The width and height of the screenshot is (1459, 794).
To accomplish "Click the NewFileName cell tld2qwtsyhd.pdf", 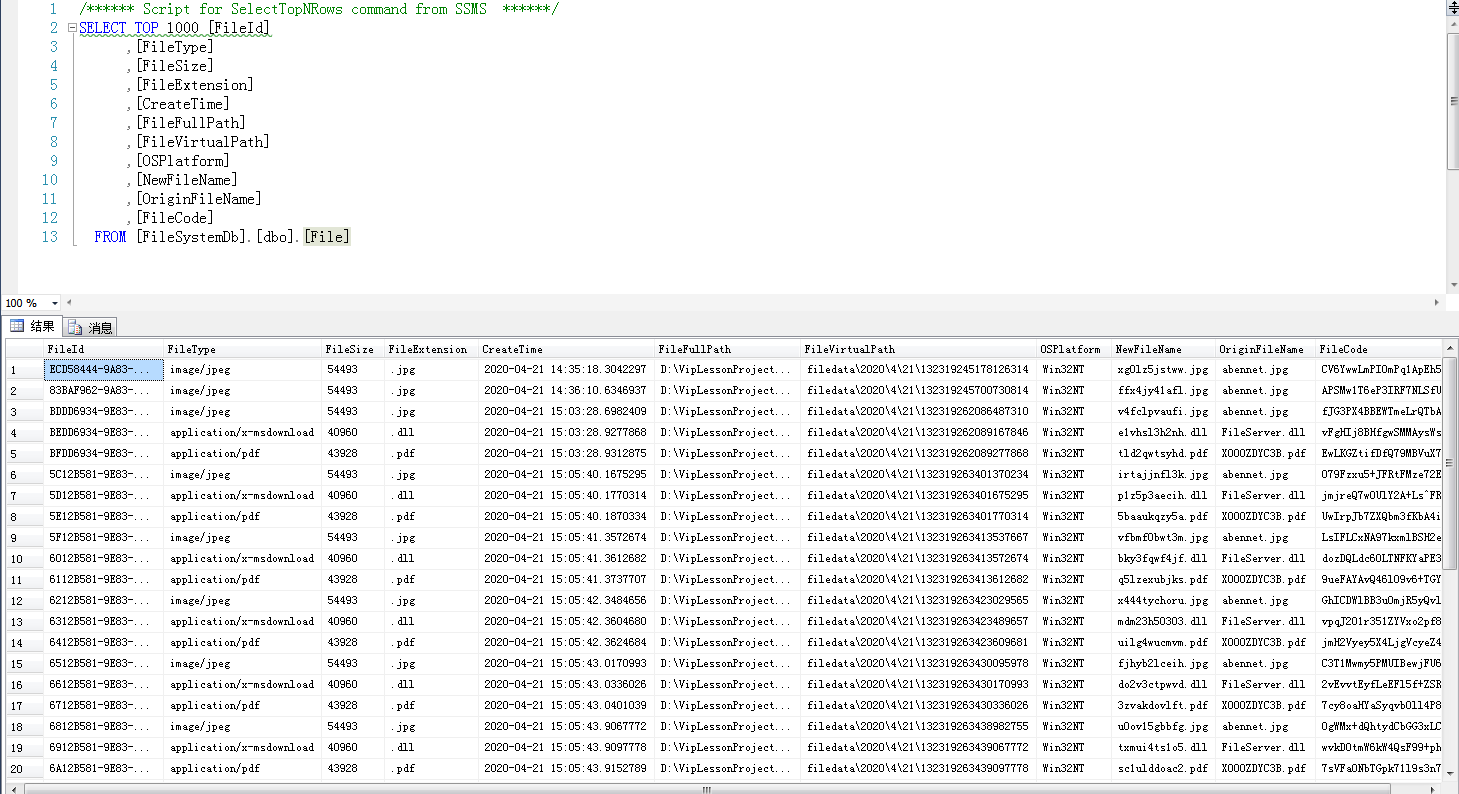I will 1163,453.
